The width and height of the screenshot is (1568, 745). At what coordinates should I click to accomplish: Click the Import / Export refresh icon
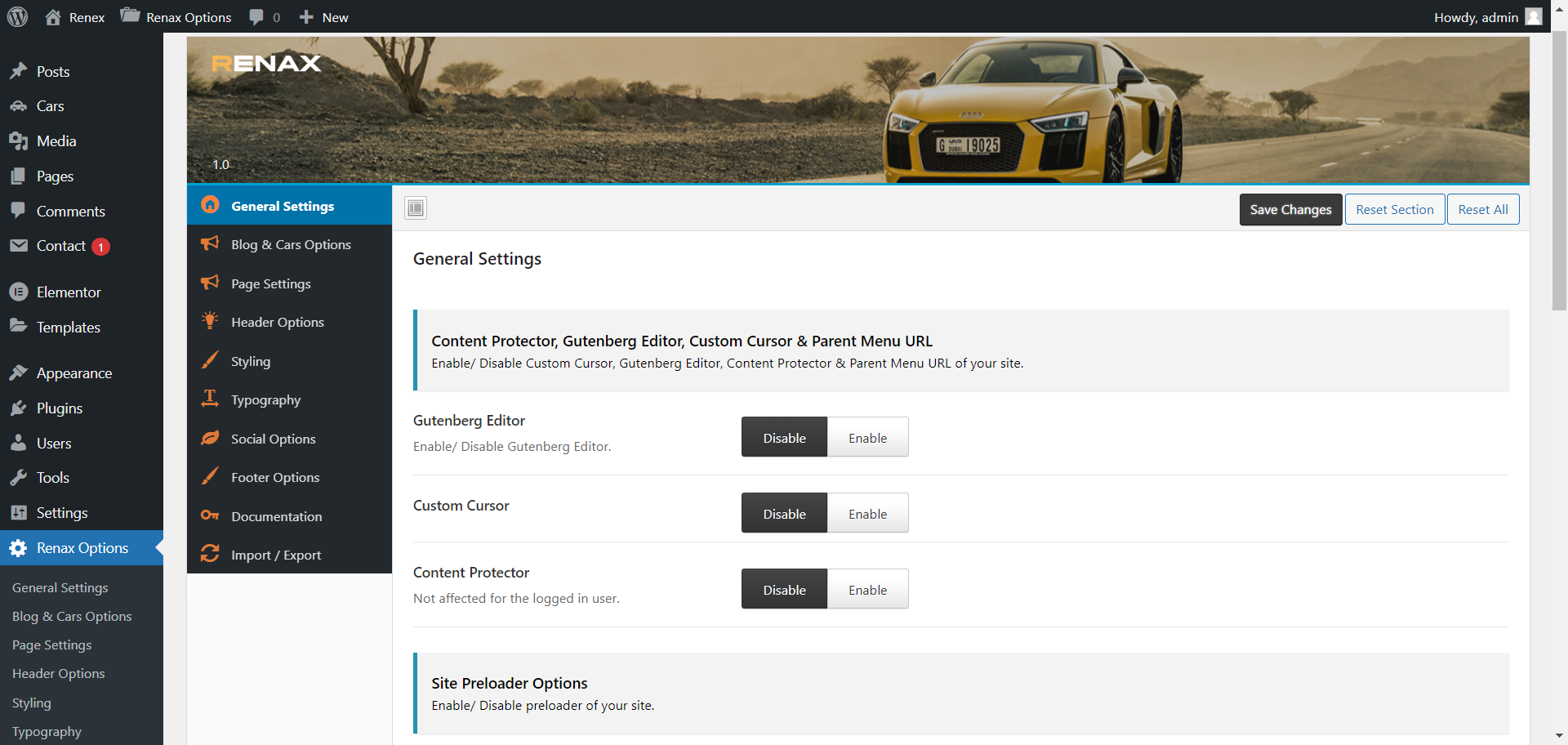pyautogui.click(x=210, y=554)
